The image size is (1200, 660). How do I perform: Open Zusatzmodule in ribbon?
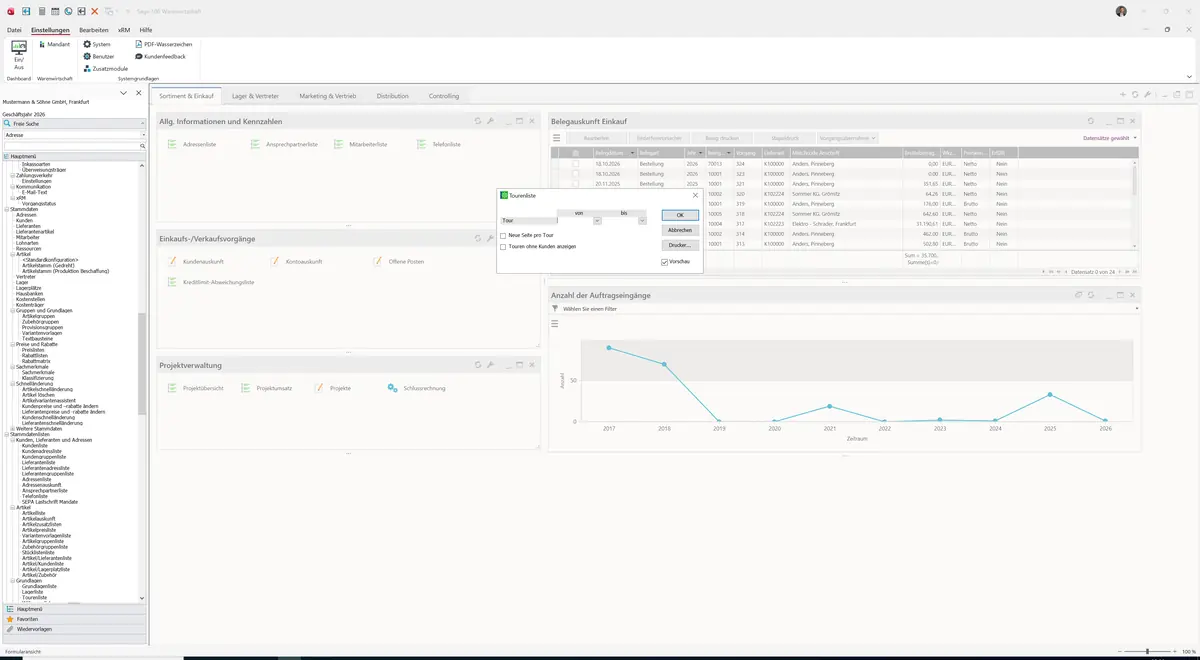[105, 68]
